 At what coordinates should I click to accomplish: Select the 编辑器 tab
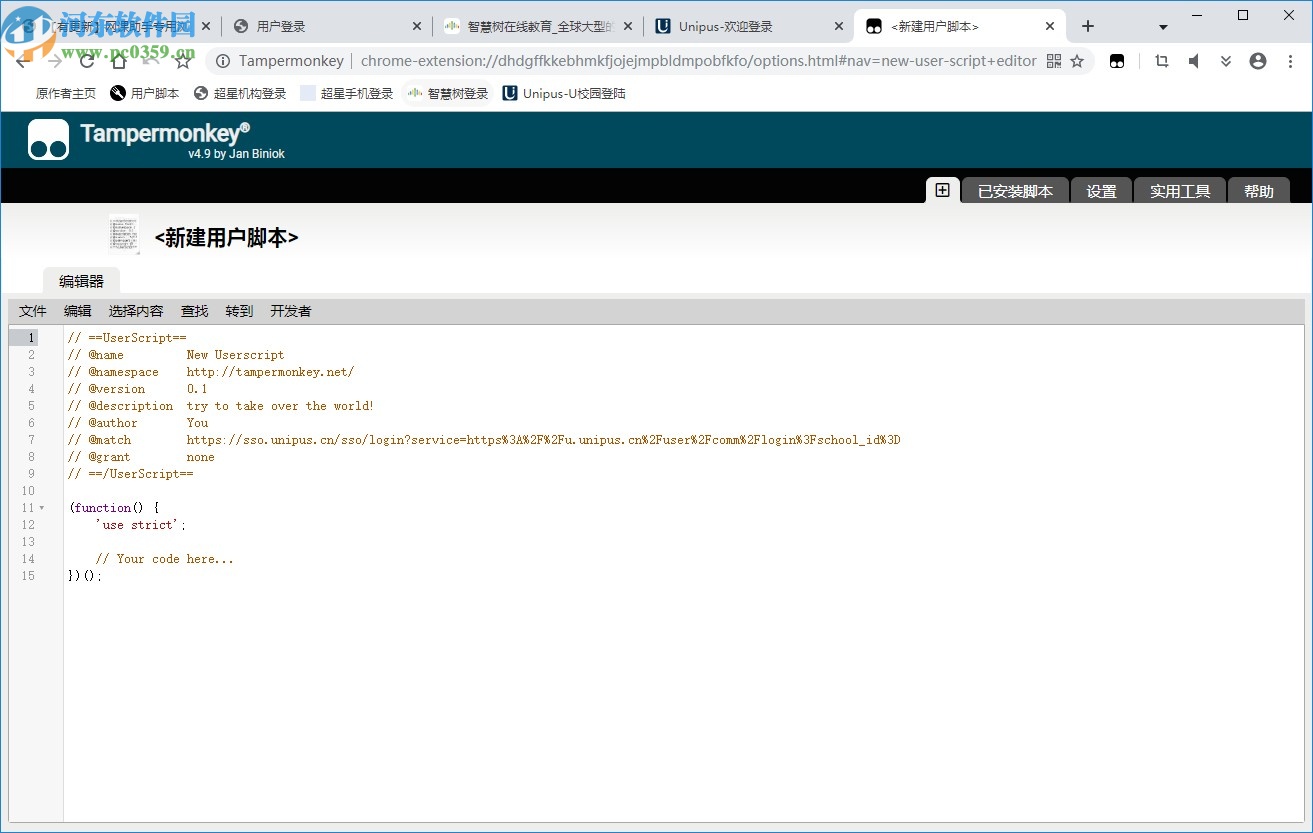tap(81, 281)
